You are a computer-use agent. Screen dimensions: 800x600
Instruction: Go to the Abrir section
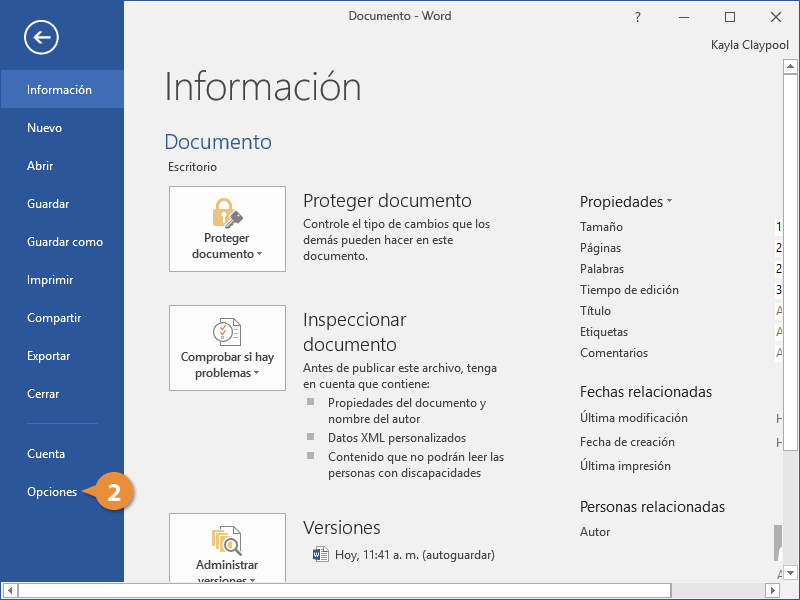click(41, 166)
